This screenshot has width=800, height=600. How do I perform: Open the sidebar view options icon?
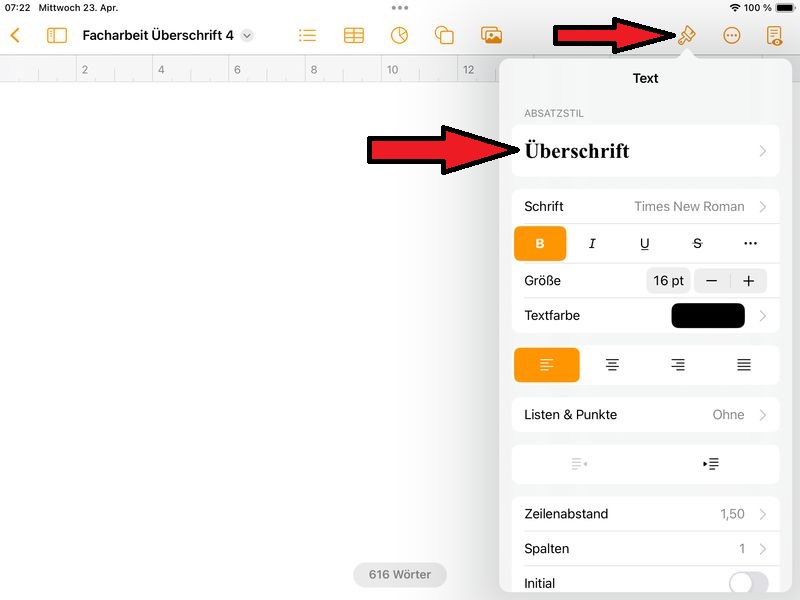point(57,35)
